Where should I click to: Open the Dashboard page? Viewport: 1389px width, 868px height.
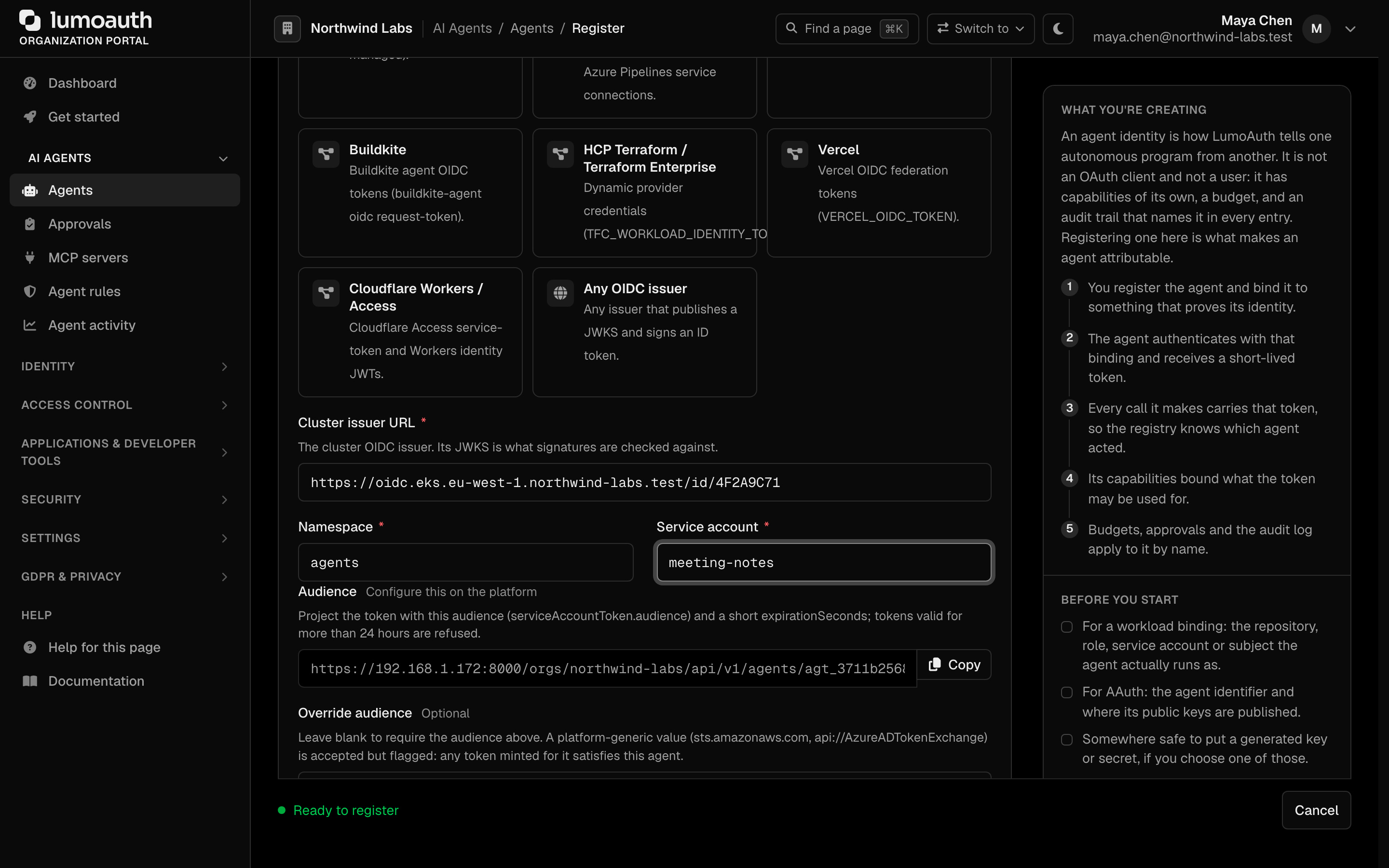pyautogui.click(x=124, y=83)
